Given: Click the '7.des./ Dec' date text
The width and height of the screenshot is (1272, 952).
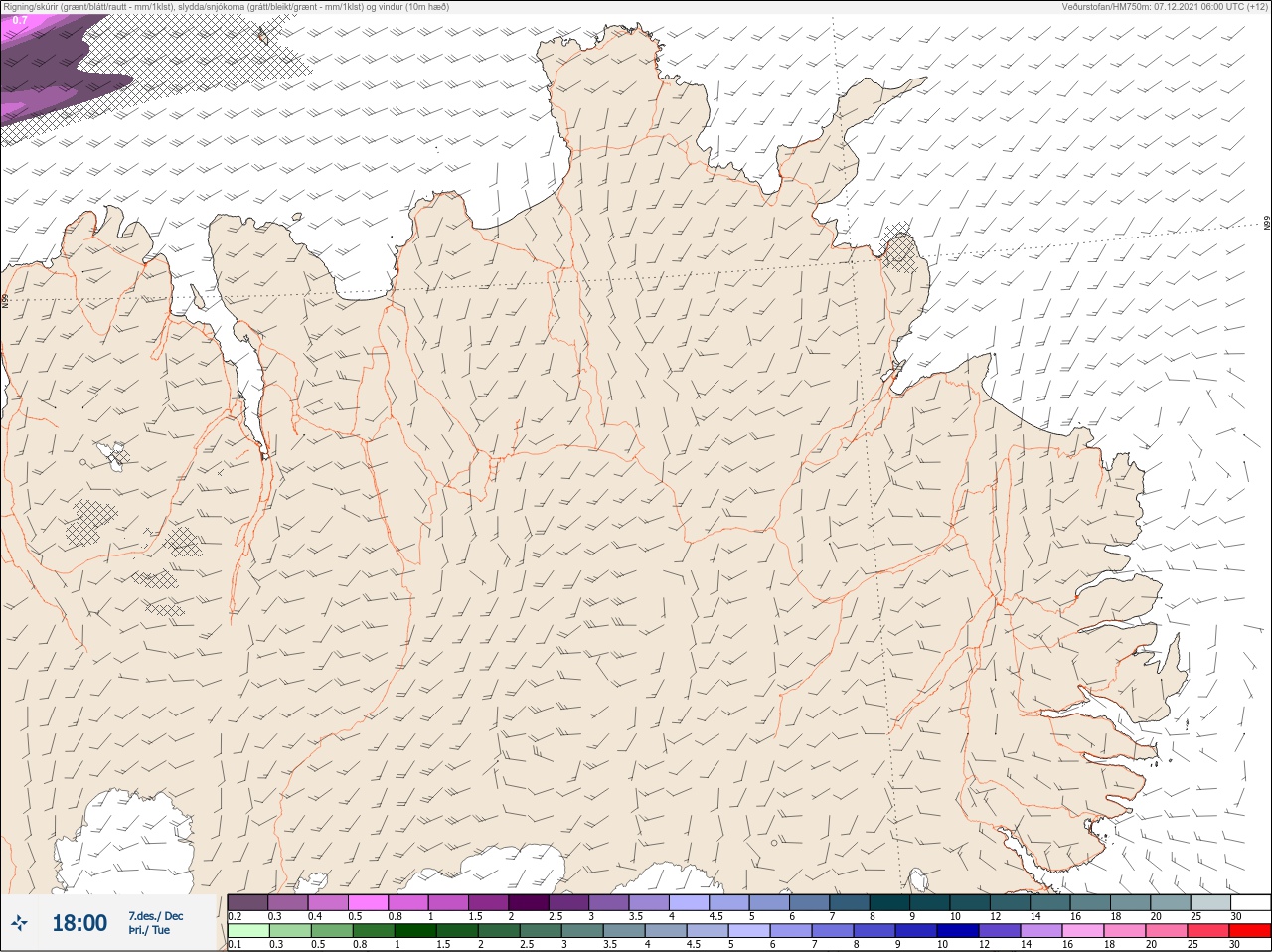Looking at the screenshot, I should pyautogui.click(x=155, y=916).
